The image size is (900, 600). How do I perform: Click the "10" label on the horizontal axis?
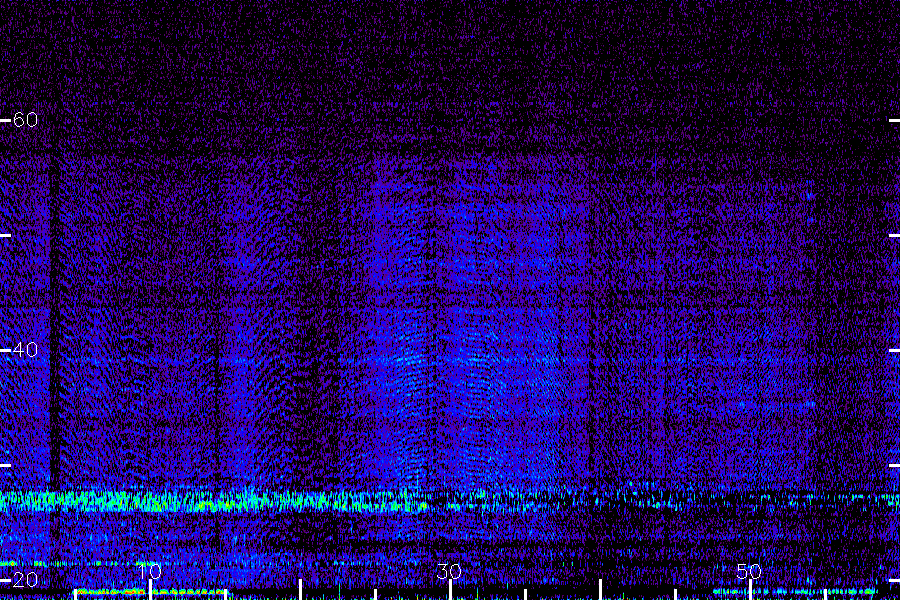[150, 571]
